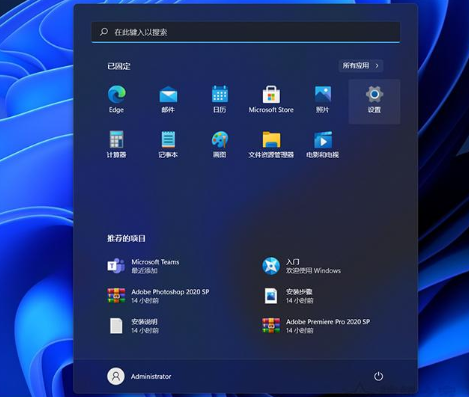The height and width of the screenshot is (397, 469).
Task: Click the '已固定' pinned section heading
Action: (119, 66)
